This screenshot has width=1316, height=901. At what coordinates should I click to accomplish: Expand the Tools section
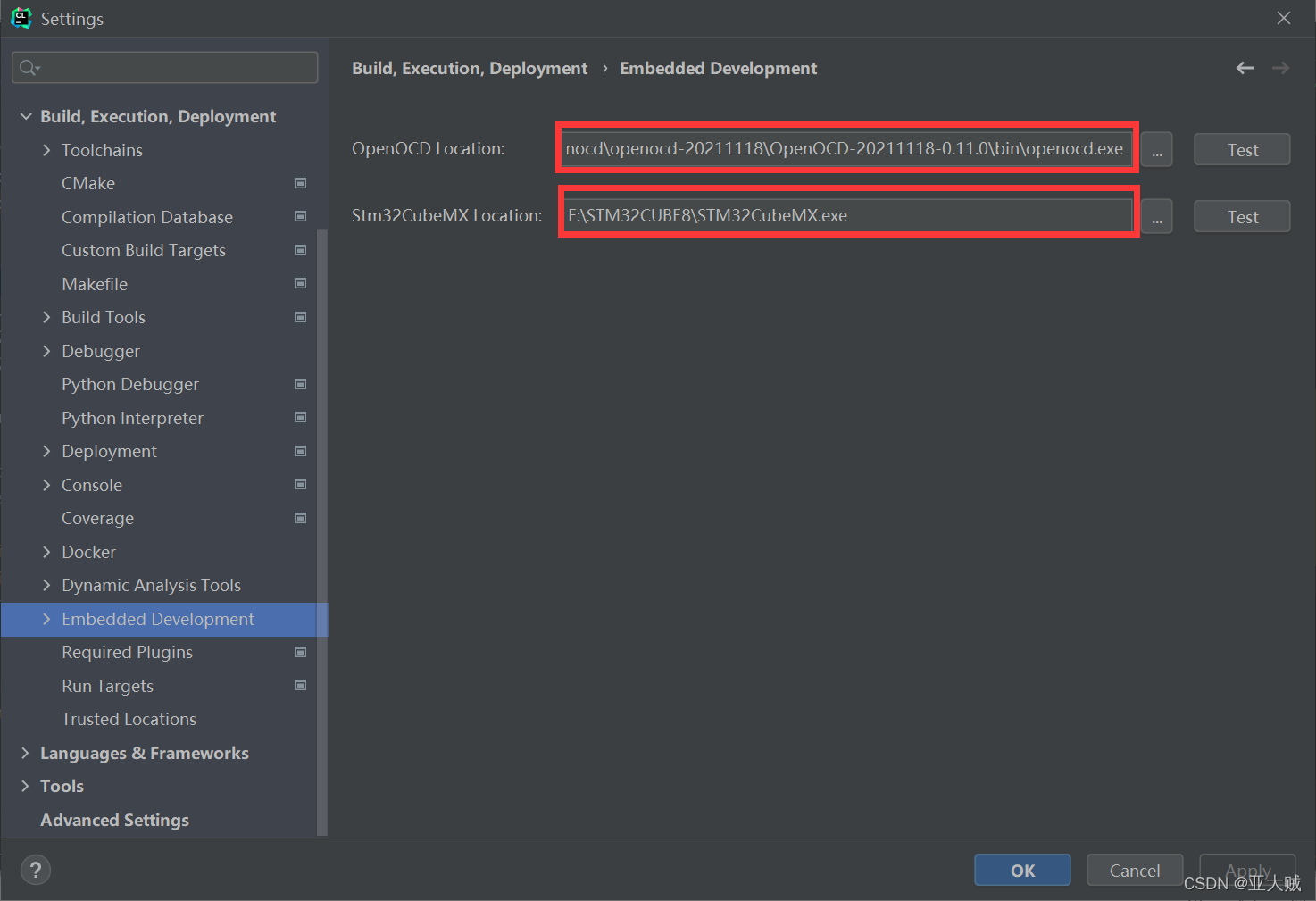26,786
